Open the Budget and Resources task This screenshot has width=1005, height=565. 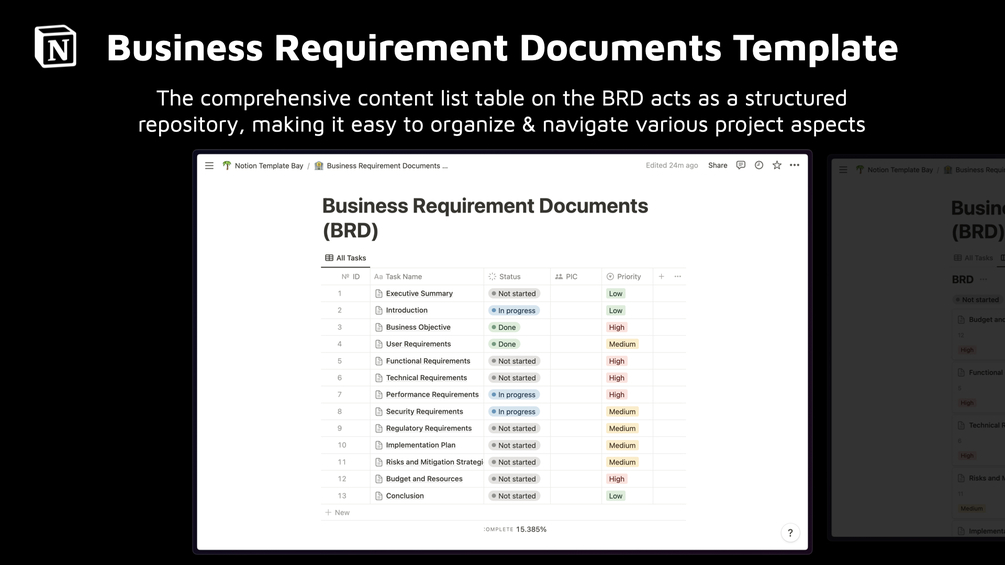pos(424,479)
